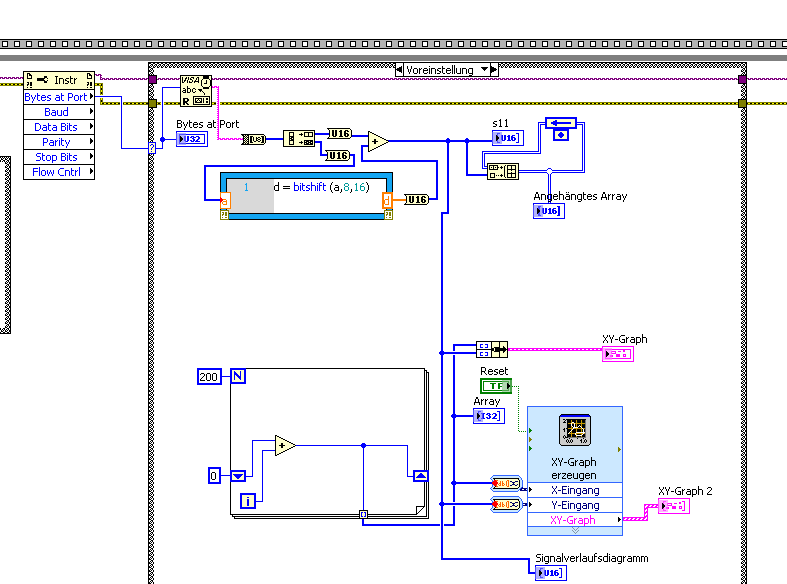Select the Baud property row
The height and width of the screenshot is (584, 787).
click(x=59, y=112)
